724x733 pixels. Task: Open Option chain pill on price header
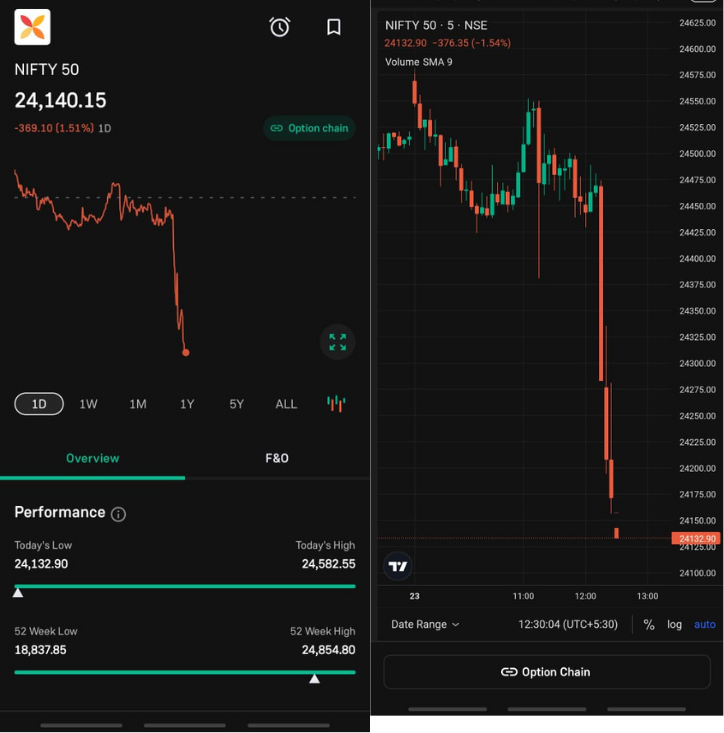[309, 128]
